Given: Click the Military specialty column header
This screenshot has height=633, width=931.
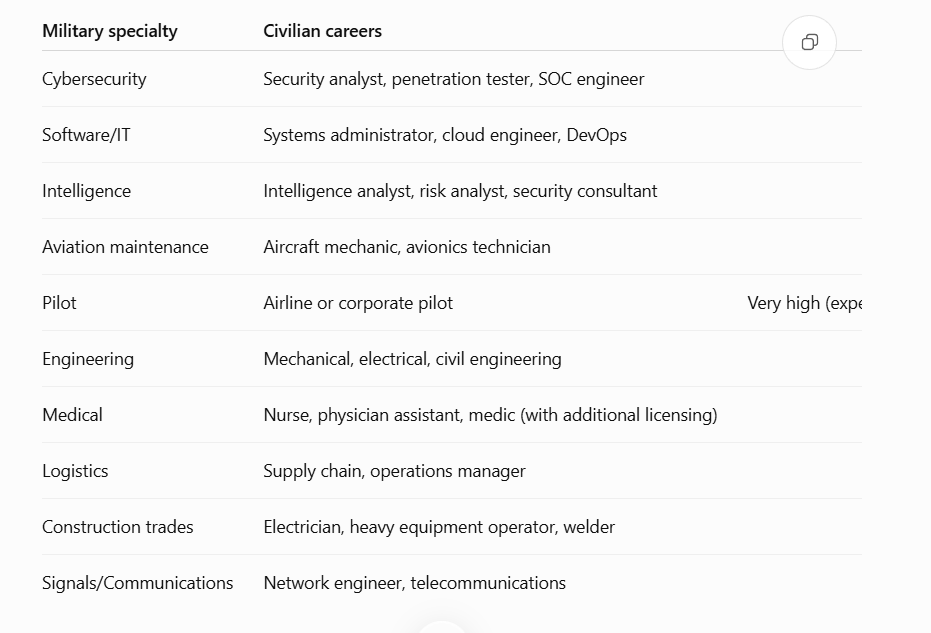Looking at the screenshot, I should pyautogui.click(x=110, y=31).
